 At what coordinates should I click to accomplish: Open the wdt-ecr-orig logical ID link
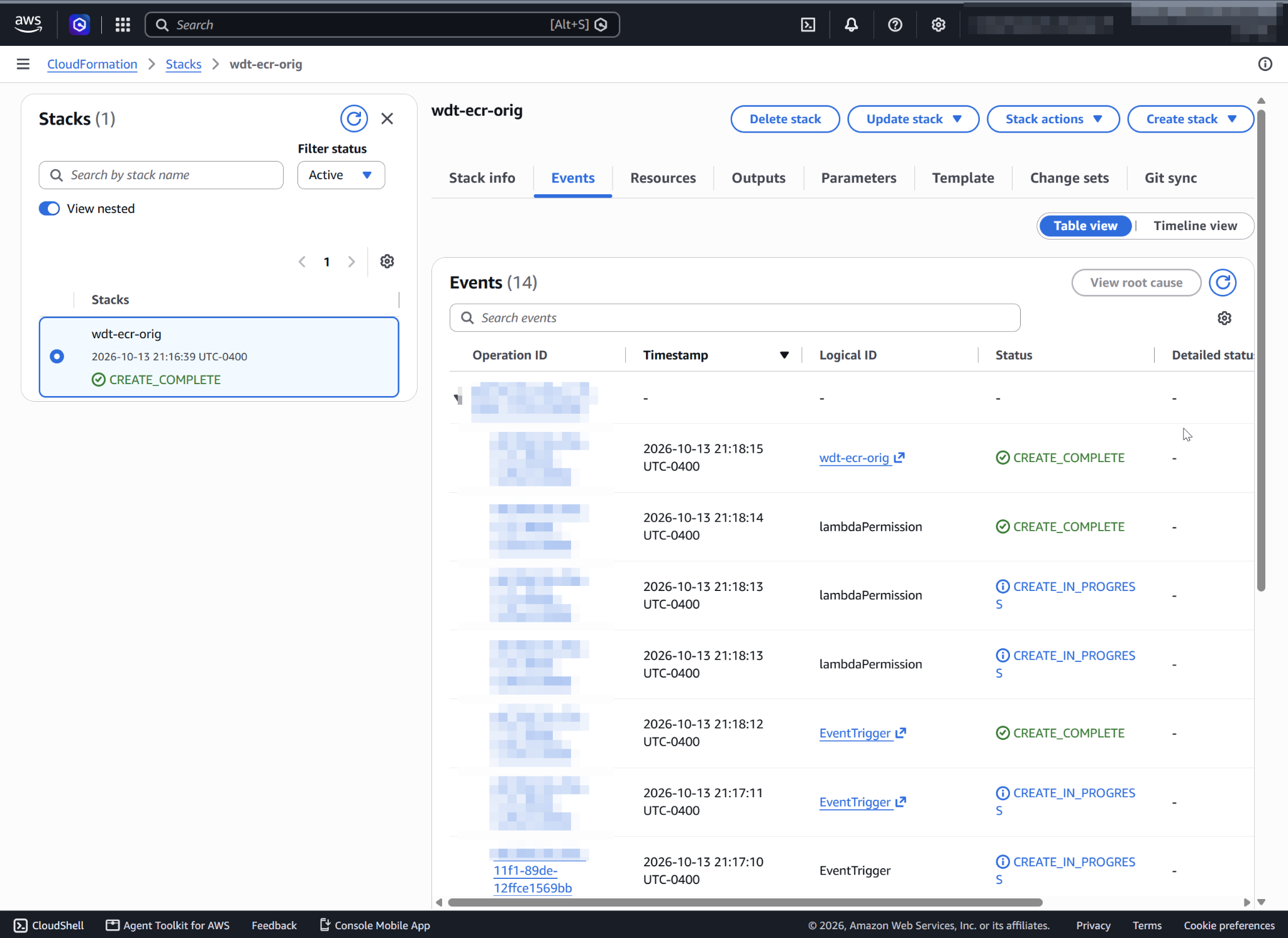pyautogui.click(x=862, y=458)
